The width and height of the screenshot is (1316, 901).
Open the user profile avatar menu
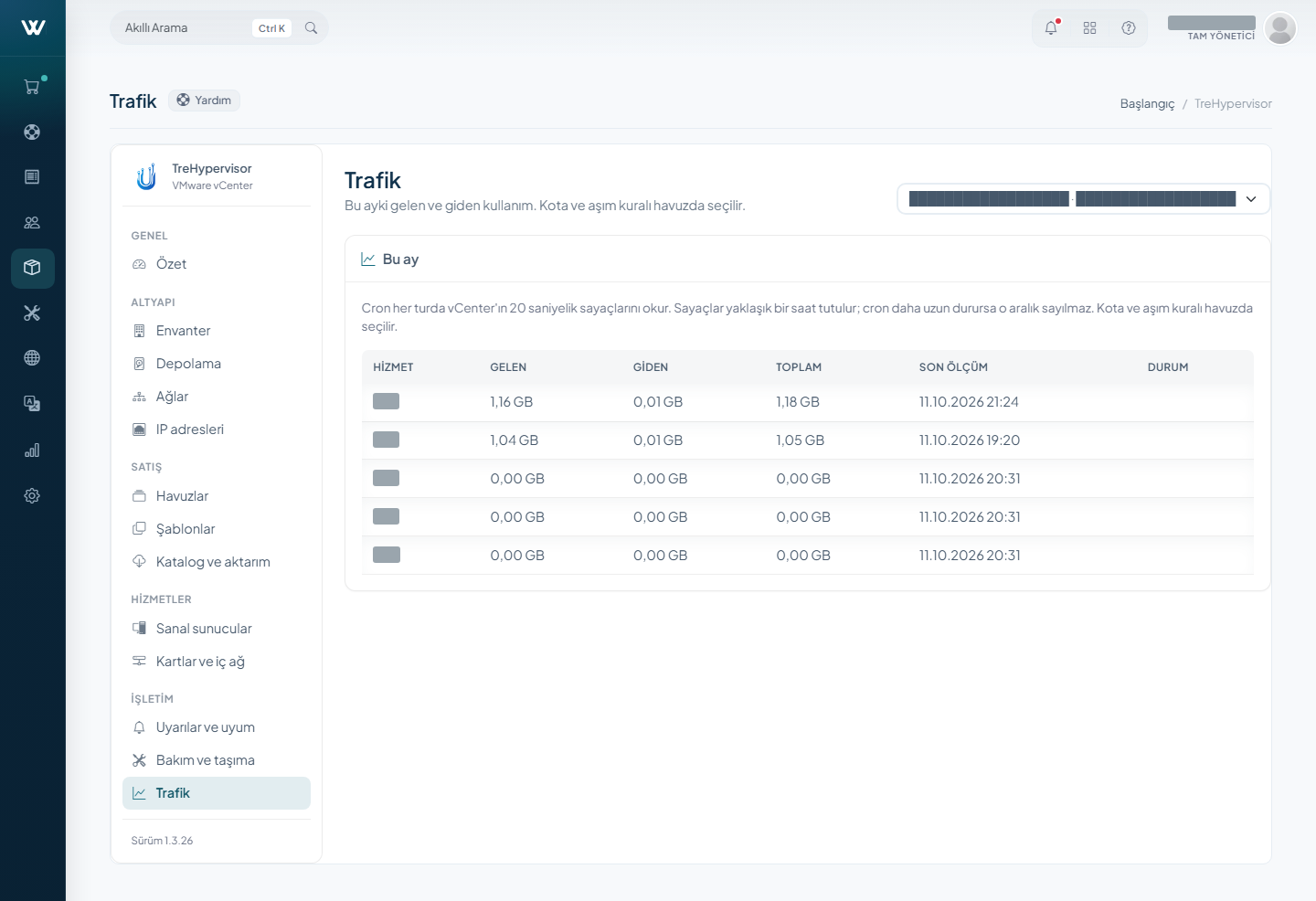pyautogui.click(x=1280, y=28)
